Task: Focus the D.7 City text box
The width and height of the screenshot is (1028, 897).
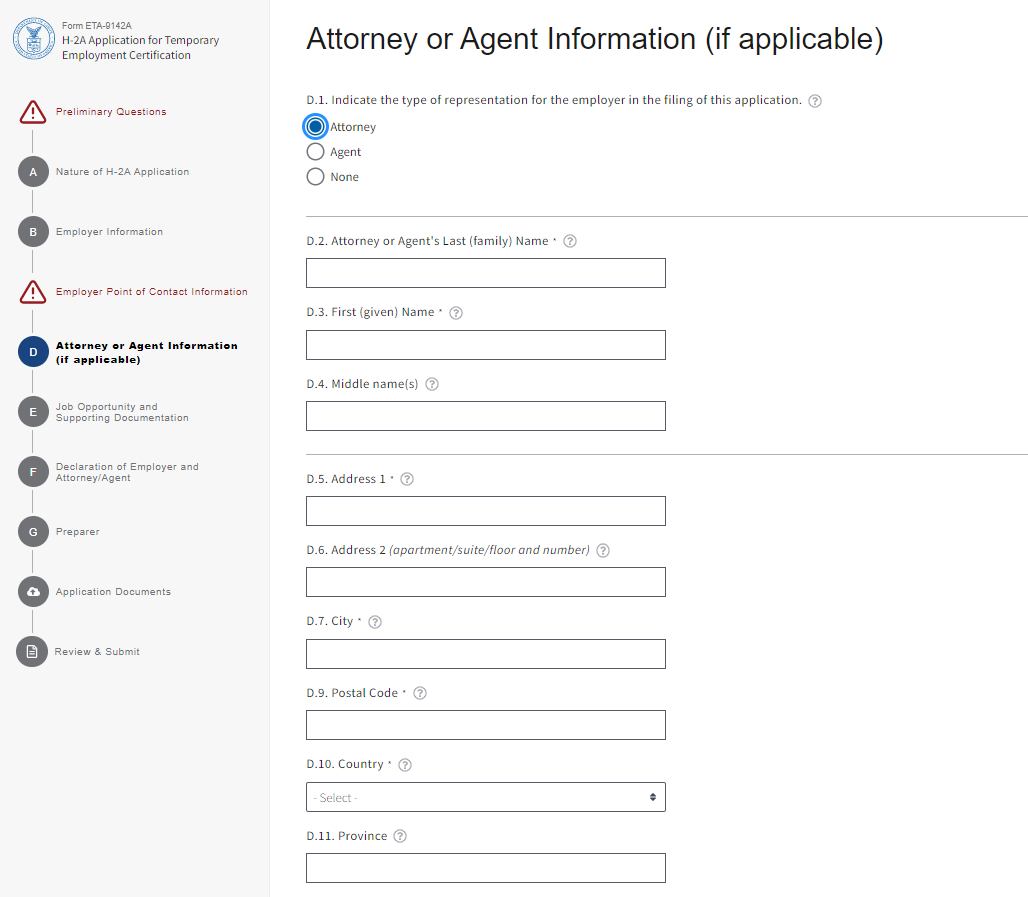Action: pos(485,654)
